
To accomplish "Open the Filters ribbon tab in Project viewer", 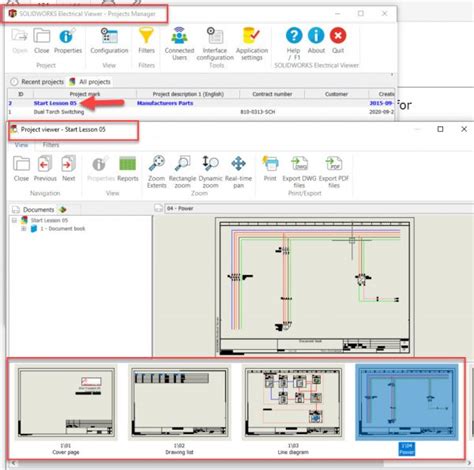I will tap(51, 145).
